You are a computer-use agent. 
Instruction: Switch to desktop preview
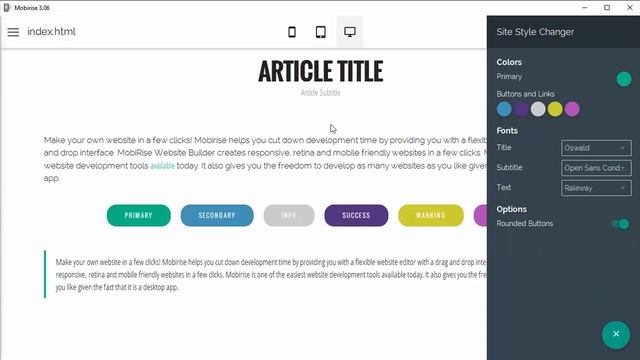coord(350,32)
